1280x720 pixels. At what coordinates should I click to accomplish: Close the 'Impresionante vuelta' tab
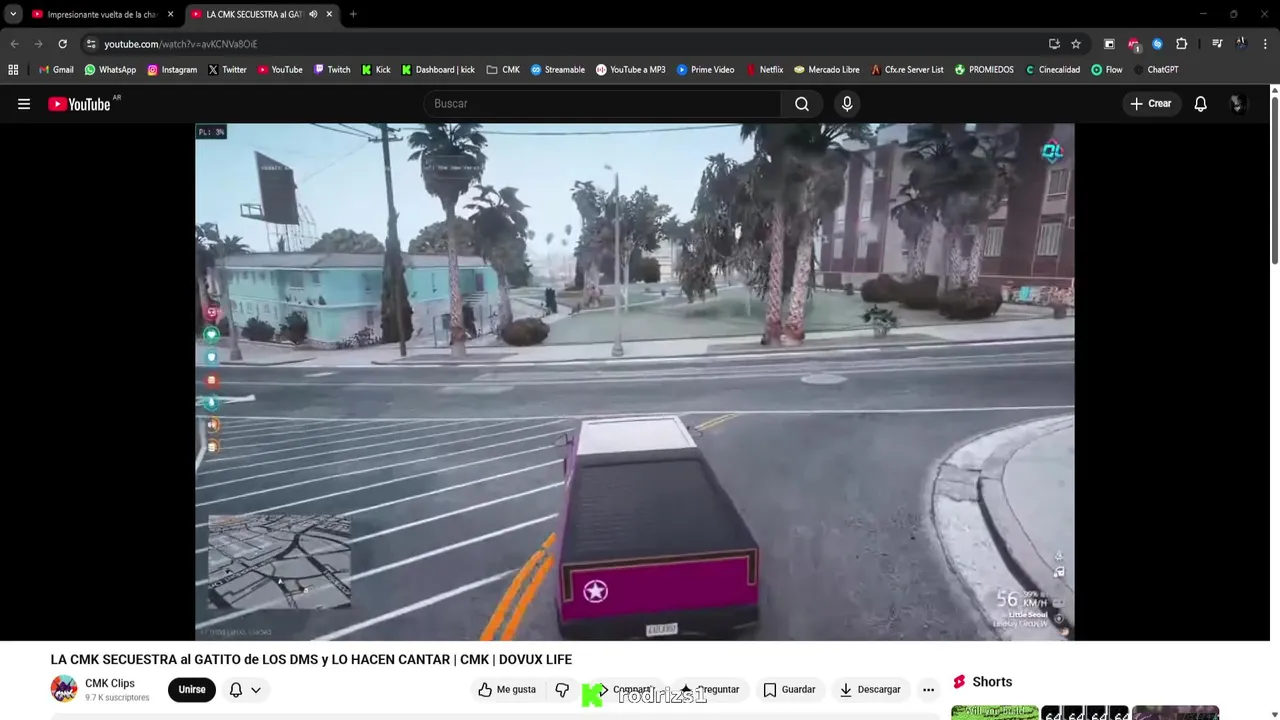point(170,14)
